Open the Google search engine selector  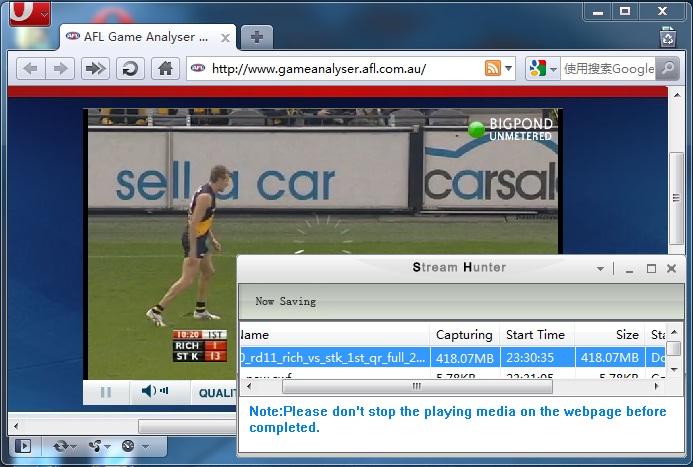click(x=543, y=68)
